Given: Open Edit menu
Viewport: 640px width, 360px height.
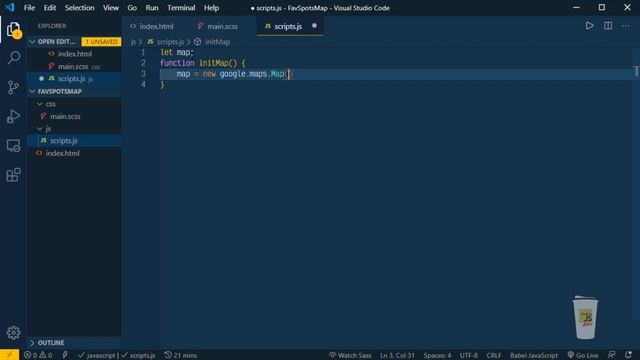Looking at the screenshot, I should coord(50,8).
